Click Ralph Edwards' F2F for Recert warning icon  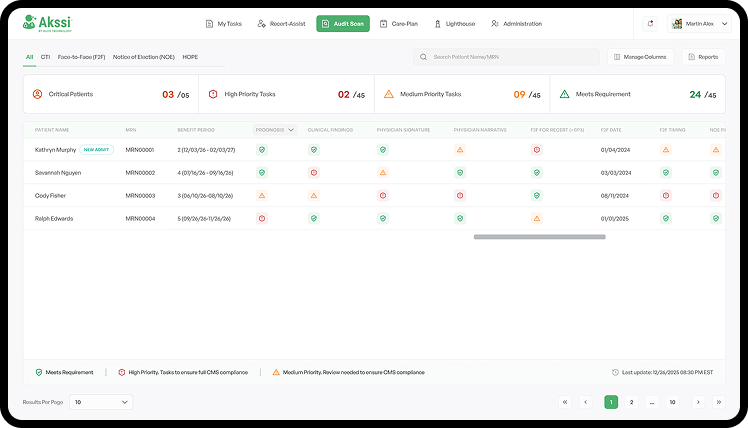[537, 219]
